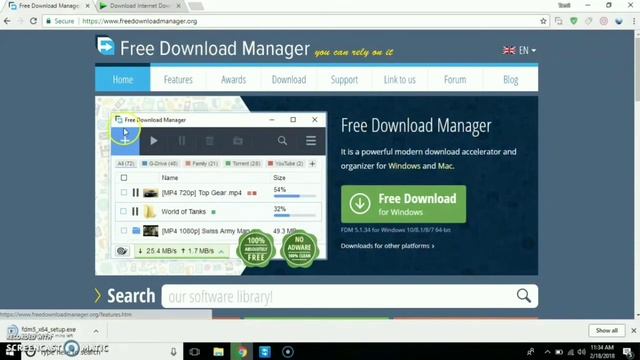Click the Task View taskbar icon
The image size is (640, 360).
[x=194, y=351]
